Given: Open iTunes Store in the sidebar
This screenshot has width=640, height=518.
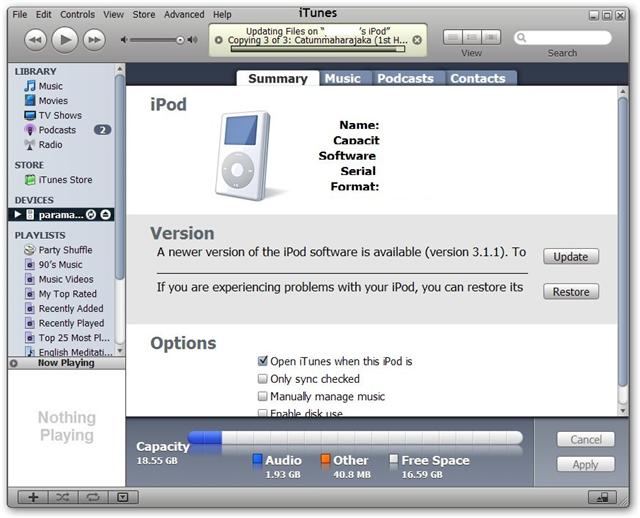Looking at the screenshot, I should pyautogui.click(x=65, y=180).
